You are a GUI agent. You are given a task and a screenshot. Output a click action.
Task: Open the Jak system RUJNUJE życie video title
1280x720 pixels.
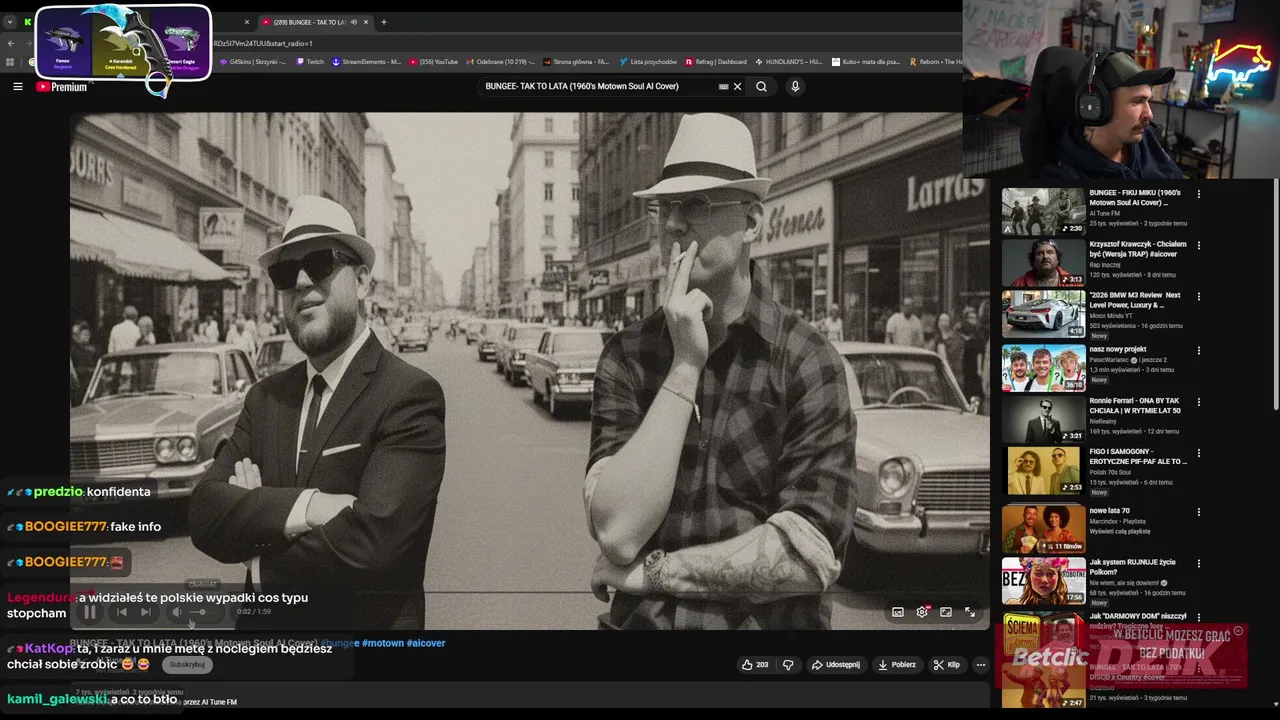(1132, 567)
